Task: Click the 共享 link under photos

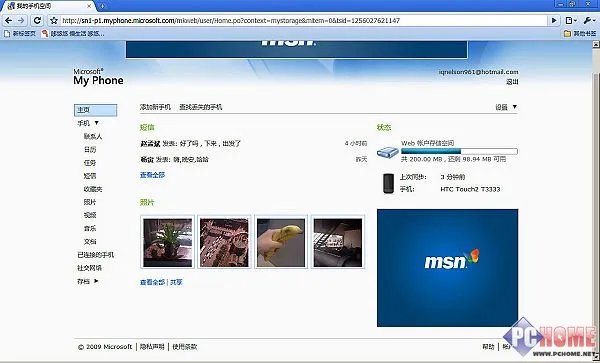Action: pos(176,282)
